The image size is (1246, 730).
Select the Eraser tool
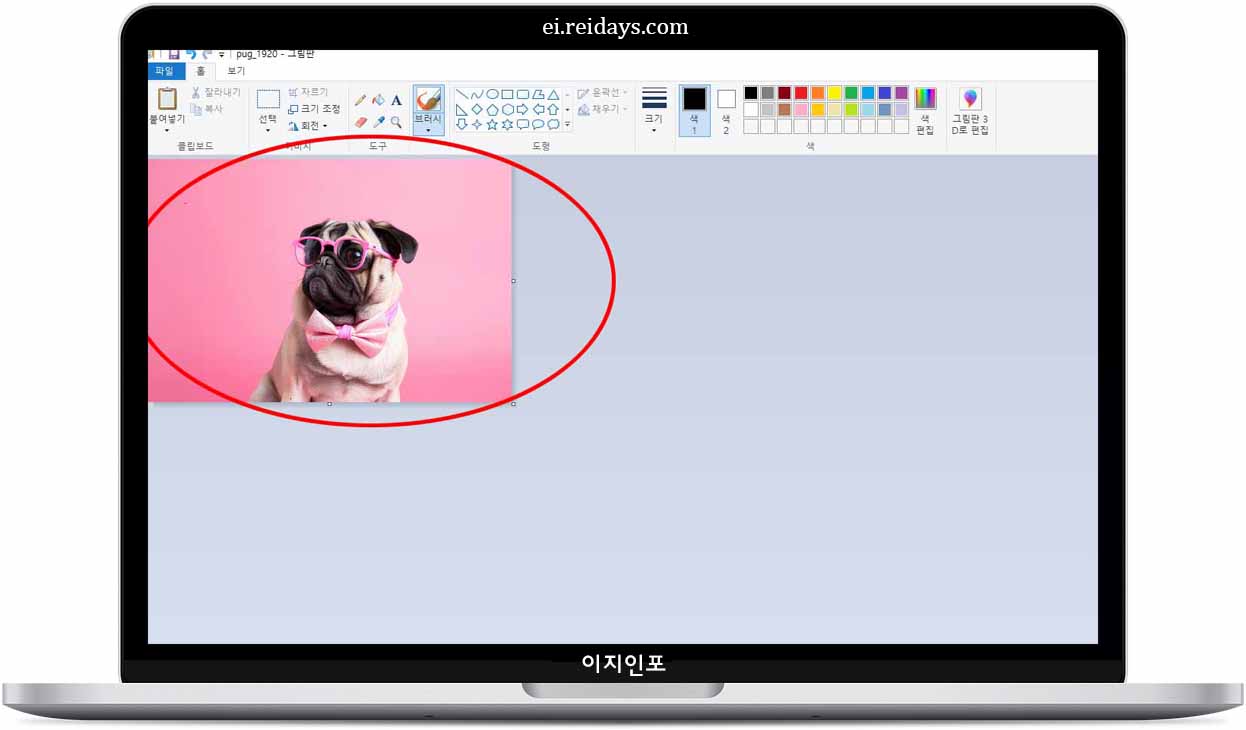(360, 122)
